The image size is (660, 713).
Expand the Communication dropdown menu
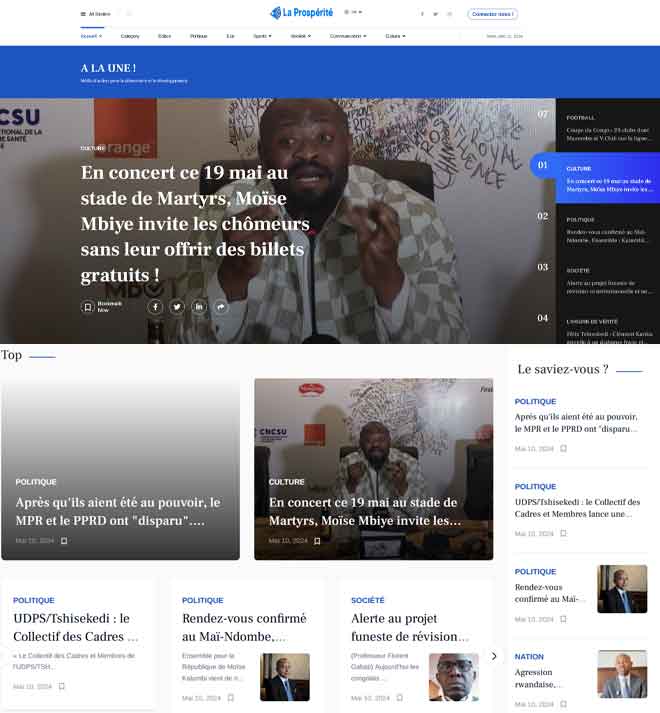347,36
